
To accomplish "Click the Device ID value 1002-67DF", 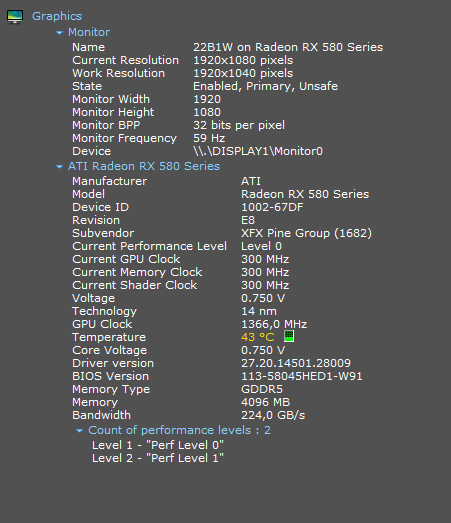I will (x=272, y=207).
